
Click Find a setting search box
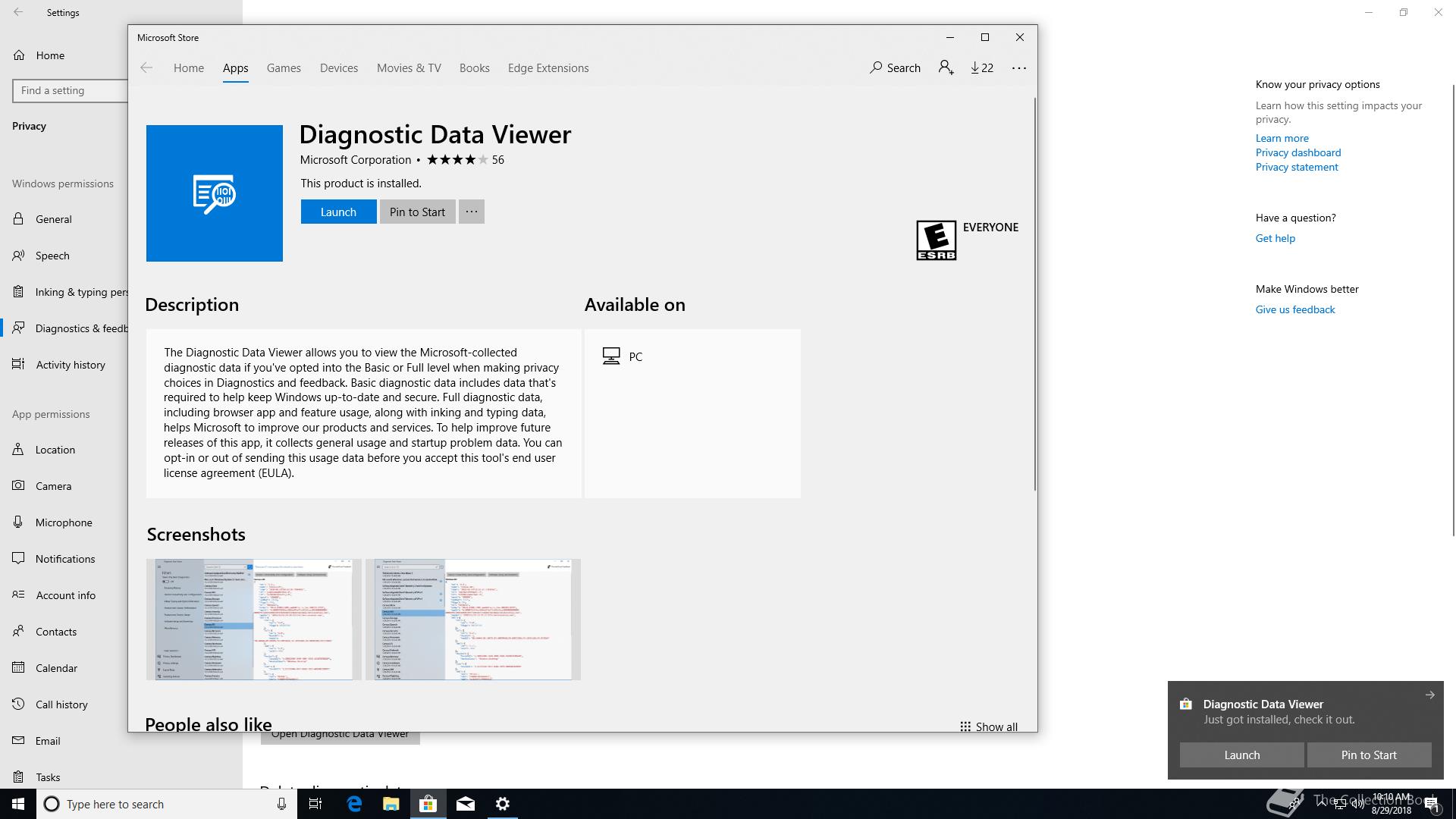(70, 90)
